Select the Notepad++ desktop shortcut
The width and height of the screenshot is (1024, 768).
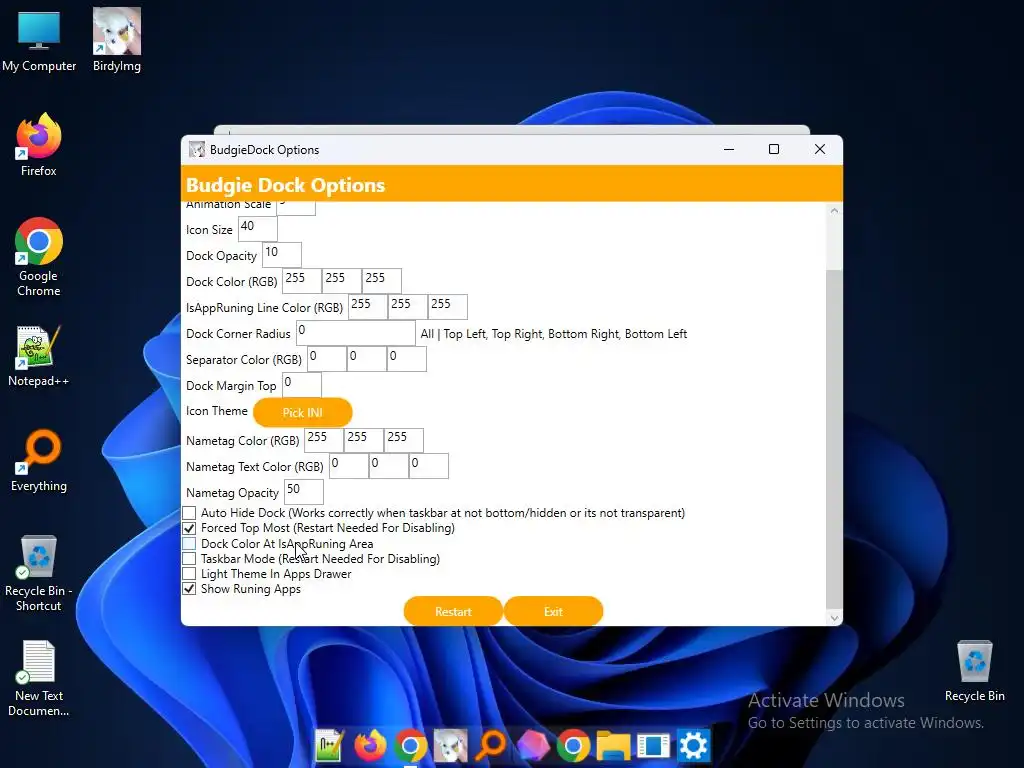pyautogui.click(x=39, y=356)
